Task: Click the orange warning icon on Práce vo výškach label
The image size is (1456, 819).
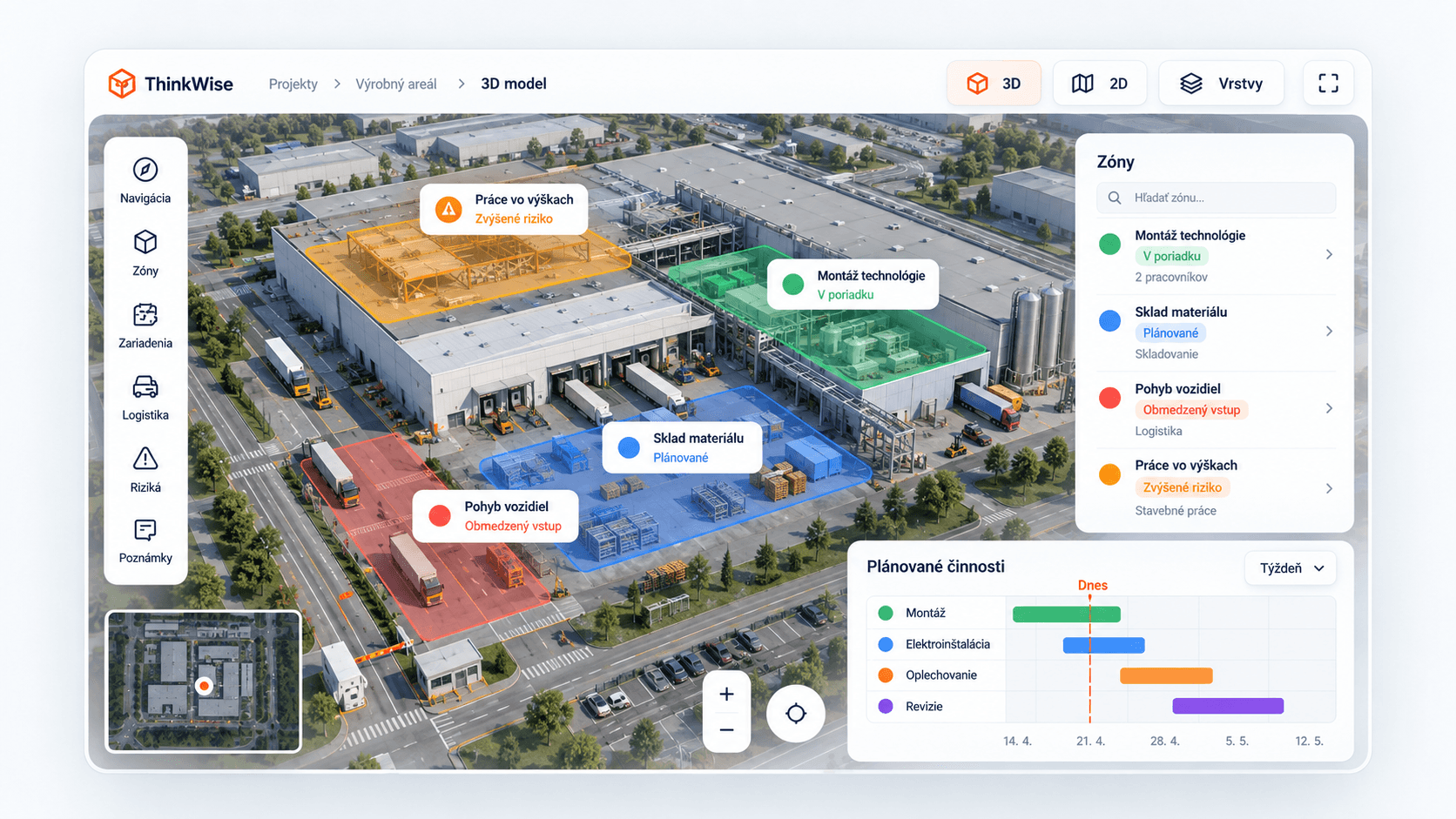Action: pos(448,209)
